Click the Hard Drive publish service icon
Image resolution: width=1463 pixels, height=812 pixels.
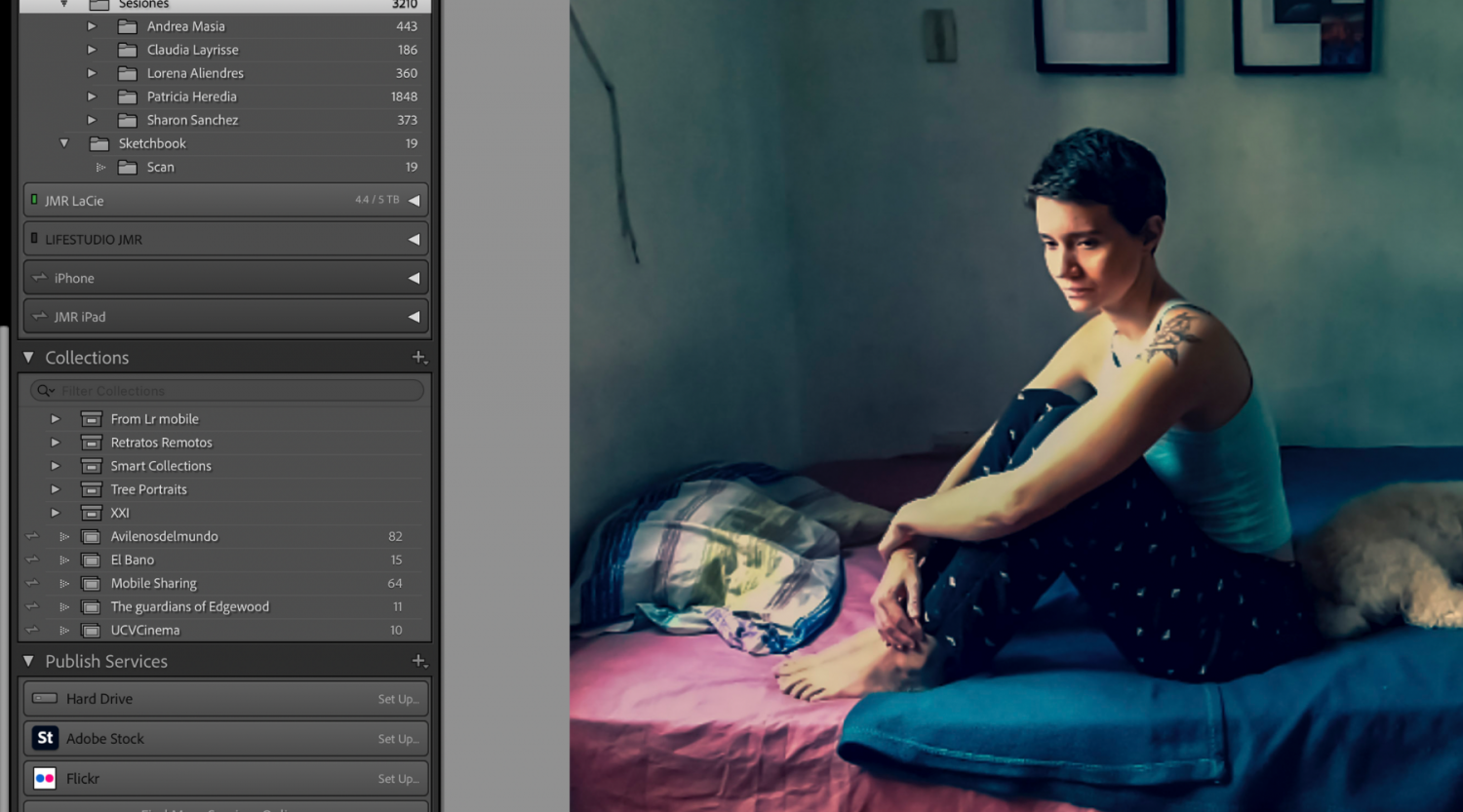[x=45, y=698]
